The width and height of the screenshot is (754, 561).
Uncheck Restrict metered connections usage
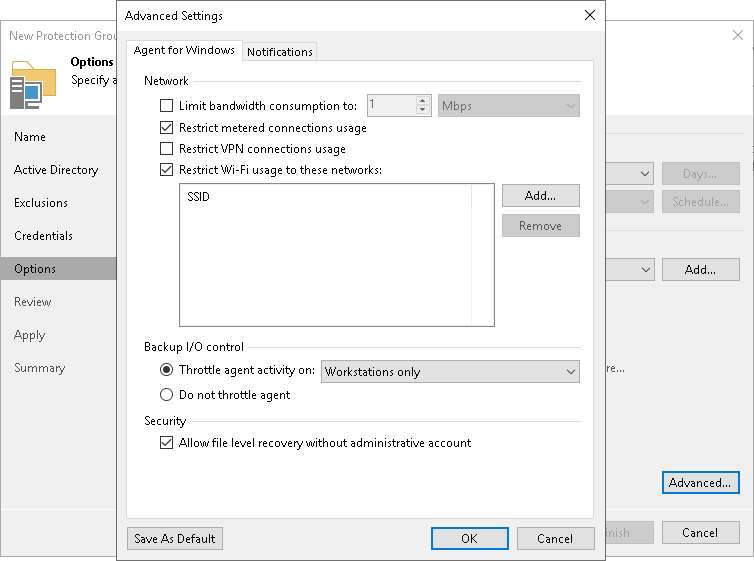click(x=166, y=128)
